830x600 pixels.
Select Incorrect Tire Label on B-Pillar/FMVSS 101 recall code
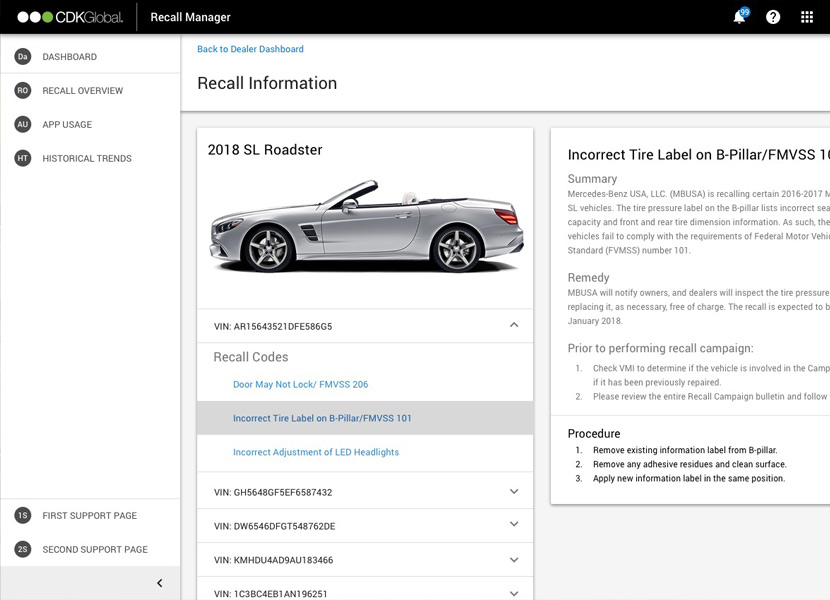pyautogui.click(x=365, y=418)
